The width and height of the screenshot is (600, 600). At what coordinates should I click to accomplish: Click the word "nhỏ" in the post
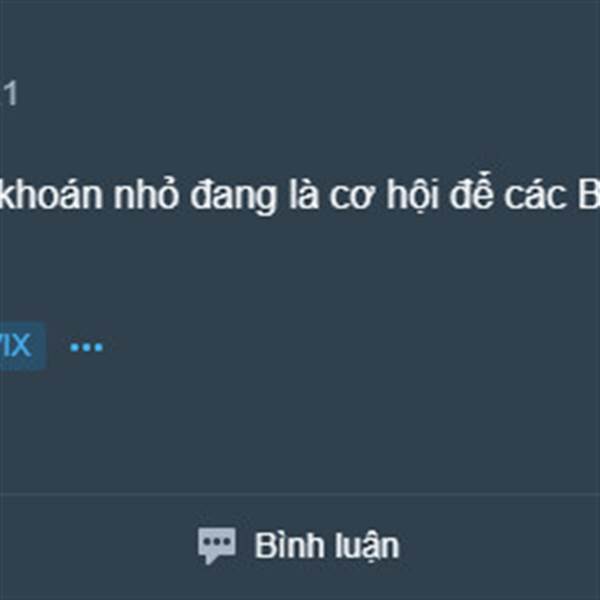[147, 193]
